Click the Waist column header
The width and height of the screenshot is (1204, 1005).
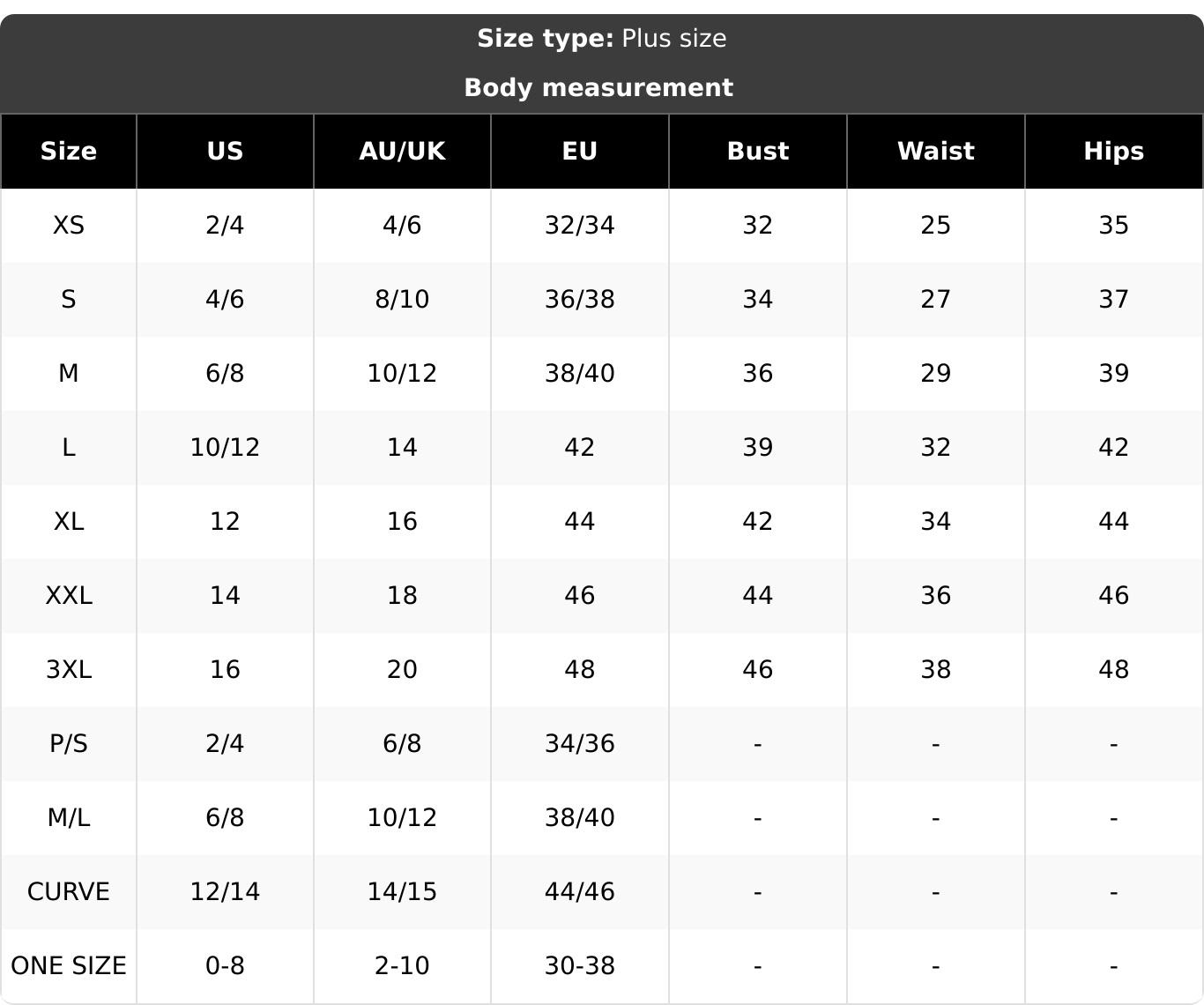click(936, 151)
